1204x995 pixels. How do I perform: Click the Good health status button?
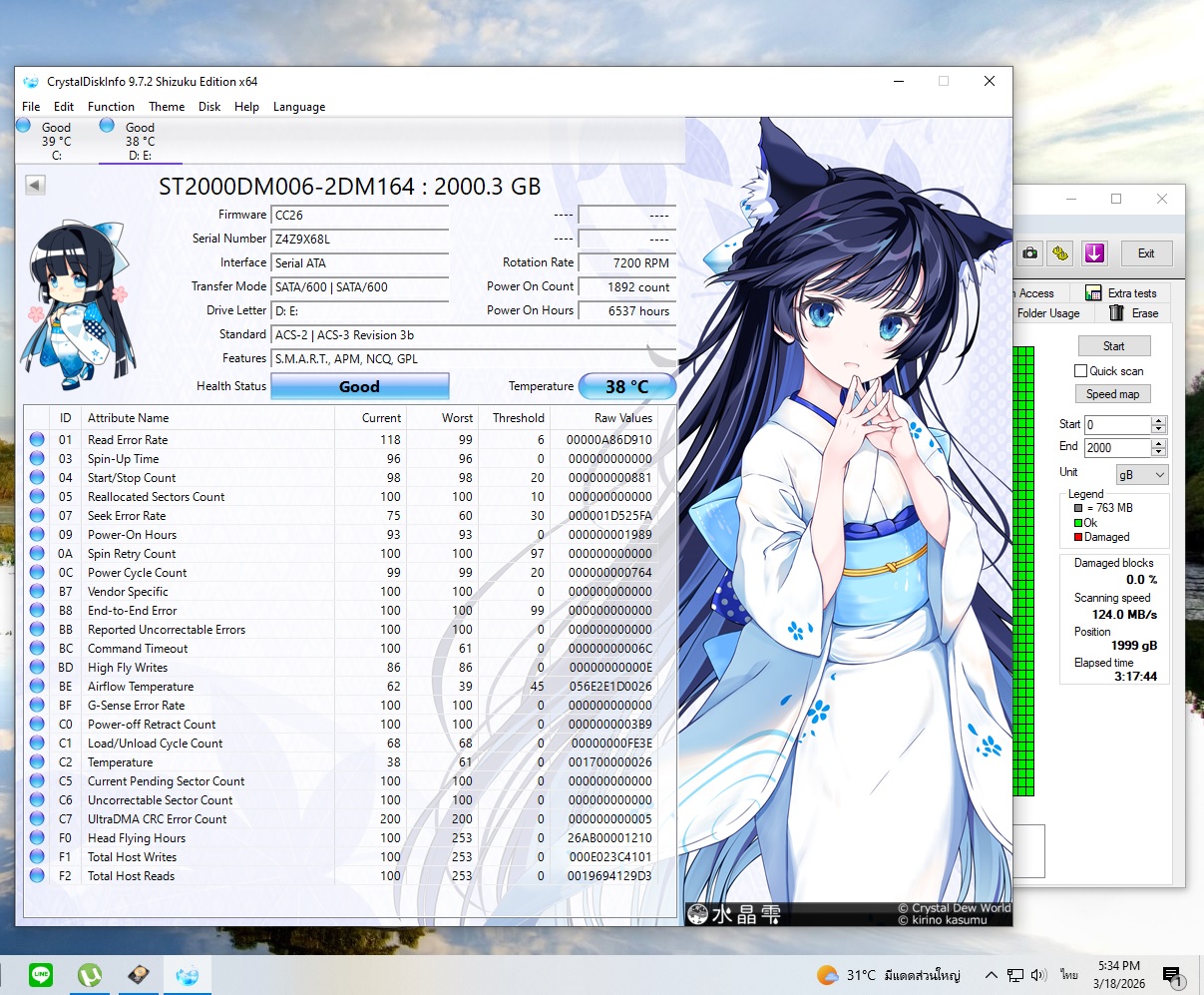coord(359,387)
